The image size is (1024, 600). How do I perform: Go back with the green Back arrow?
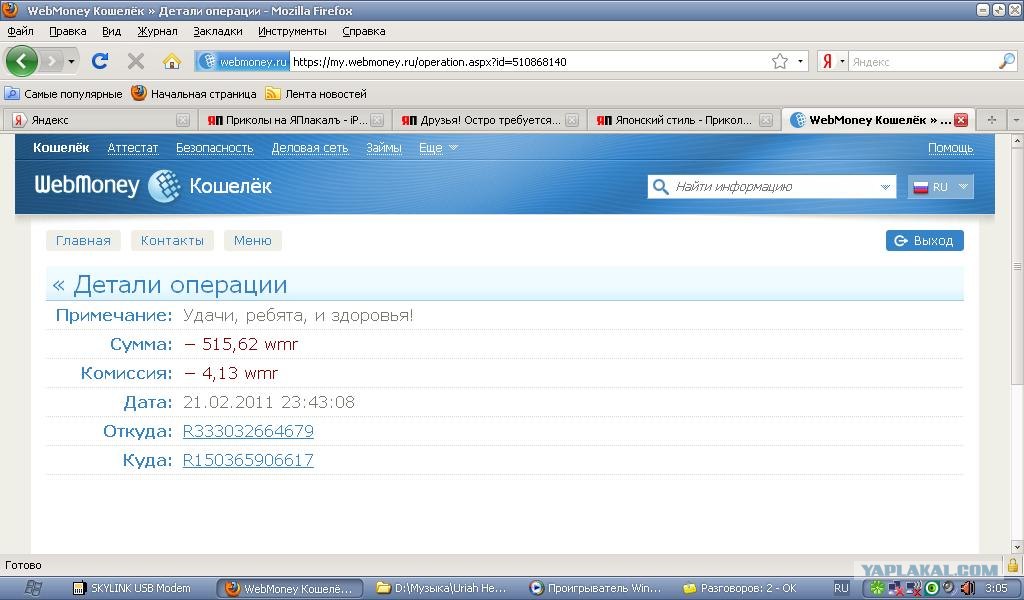click(22, 61)
